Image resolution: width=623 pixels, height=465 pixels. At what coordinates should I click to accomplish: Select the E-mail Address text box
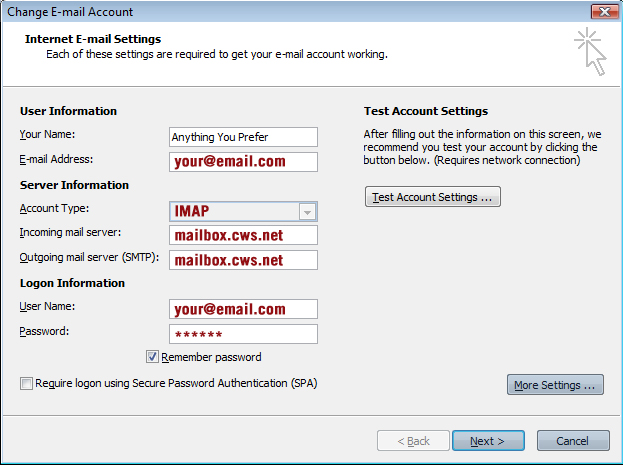(x=243, y=162)
